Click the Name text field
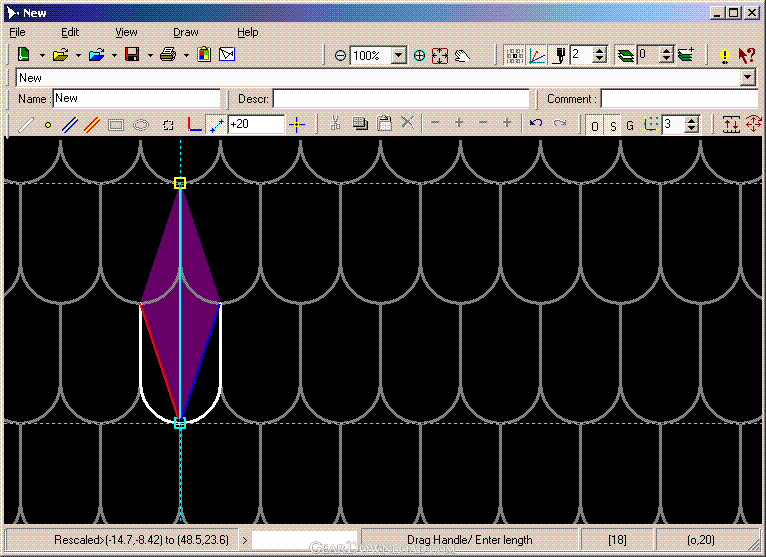The width and height of the screenshot is (766, 557). pos(137,98)
